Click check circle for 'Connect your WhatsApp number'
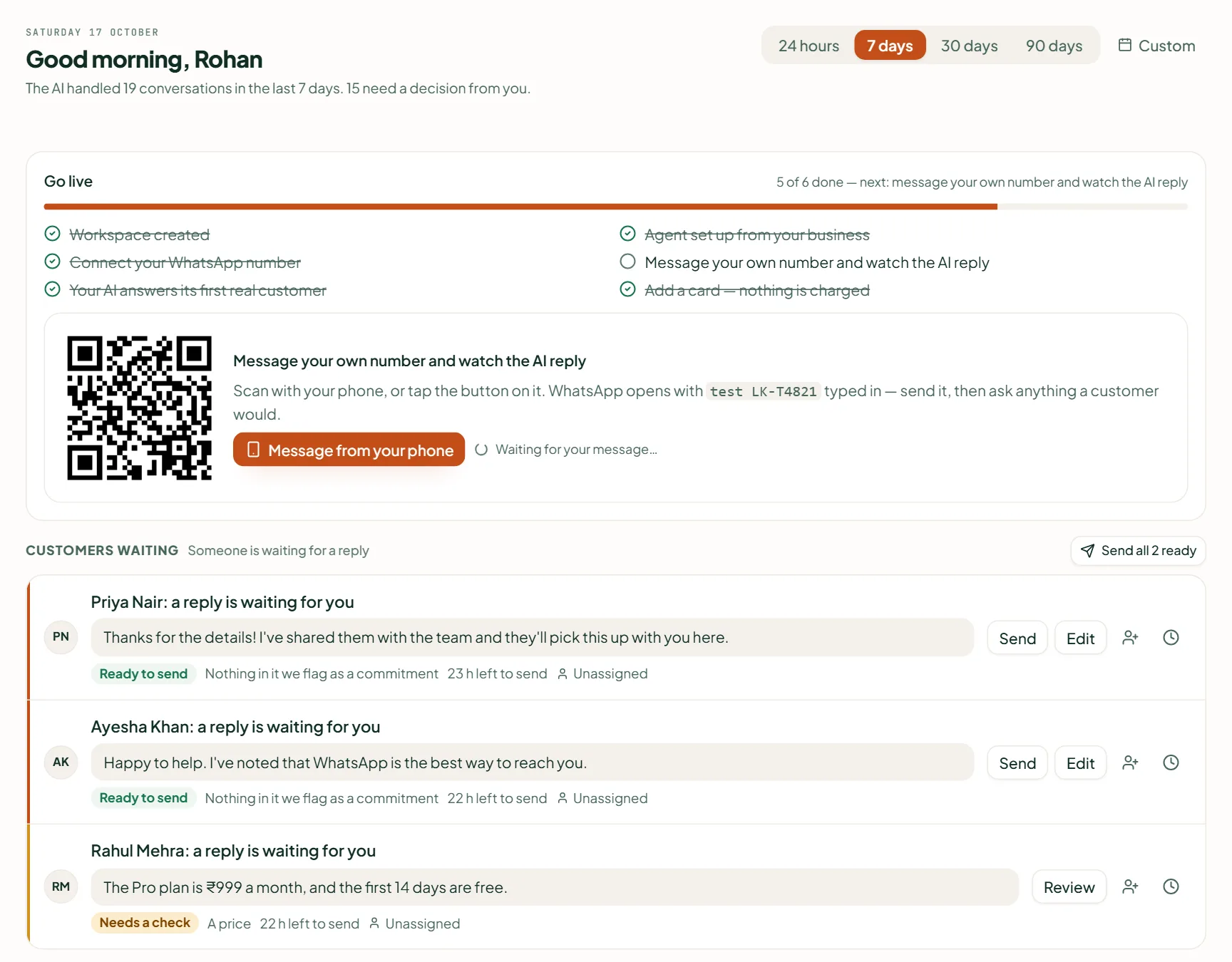 tap(52, 262)
